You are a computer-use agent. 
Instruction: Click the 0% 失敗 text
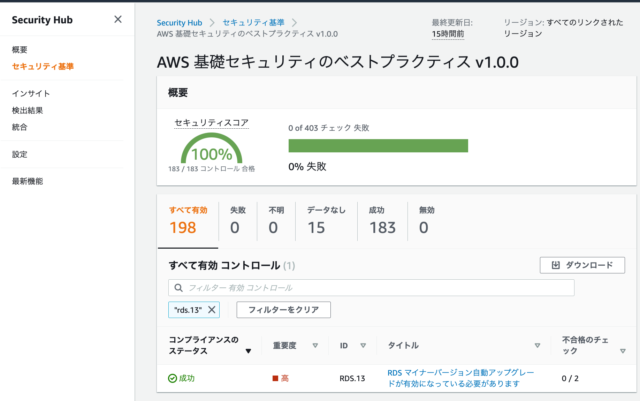coord(307,167)
